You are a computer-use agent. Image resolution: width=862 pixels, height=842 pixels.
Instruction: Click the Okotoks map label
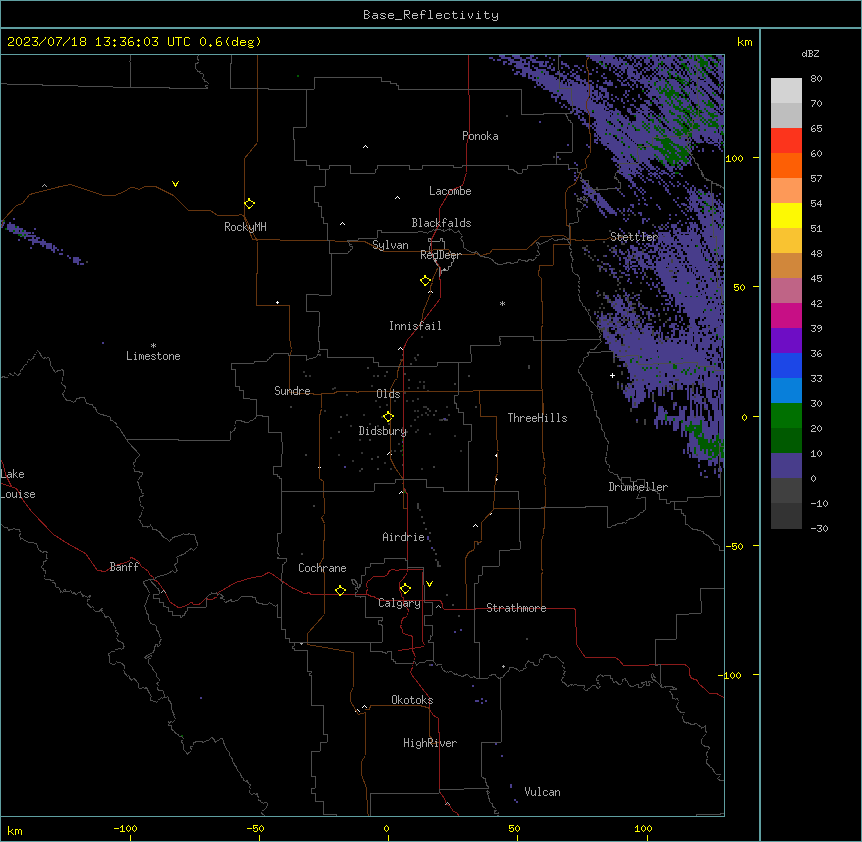[x=412, y=700]
